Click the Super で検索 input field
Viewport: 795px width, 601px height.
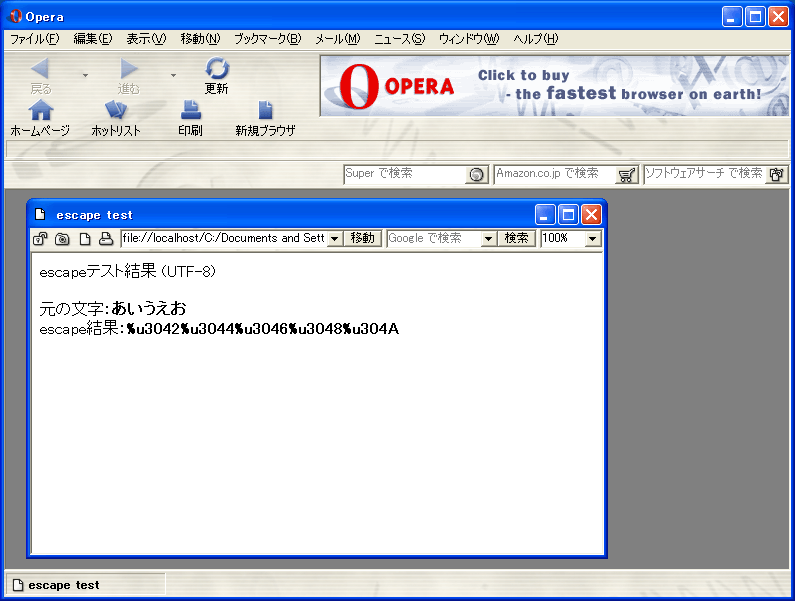pyautogui.click(x=405, y=174)
